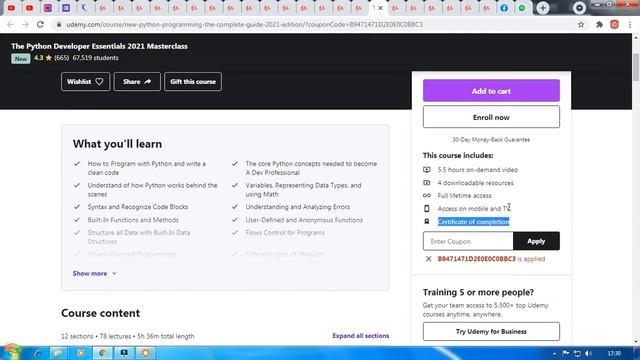Click the network tray icon
The height and width of the screenshot is (360, 640).
tap(577, 353)
